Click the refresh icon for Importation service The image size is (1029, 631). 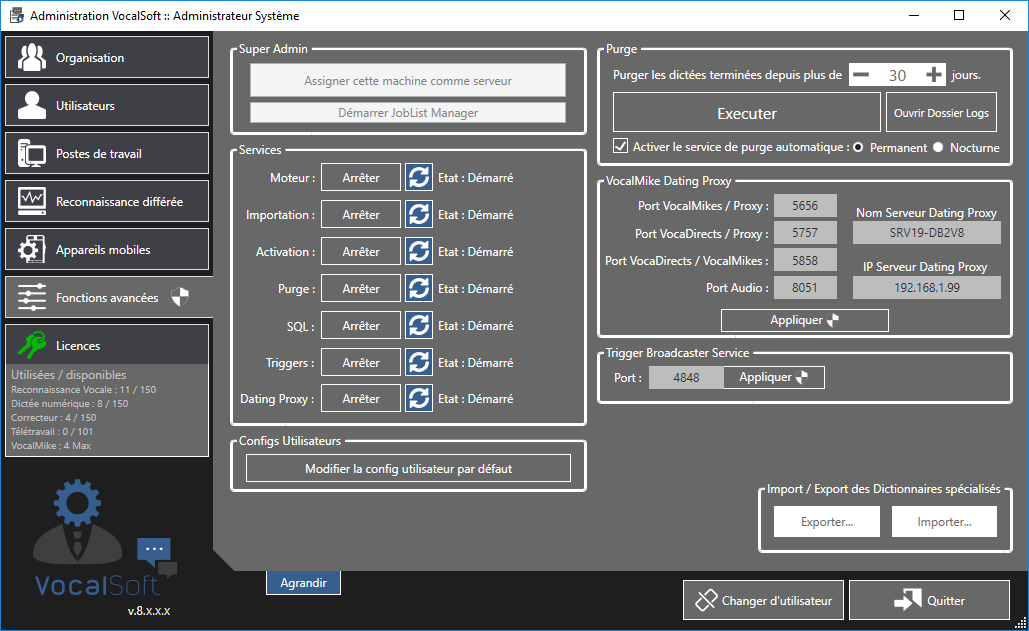(419, 214)
